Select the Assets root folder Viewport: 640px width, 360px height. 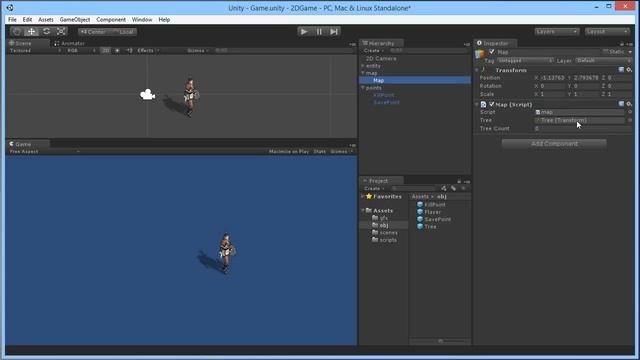pos(383,211)
